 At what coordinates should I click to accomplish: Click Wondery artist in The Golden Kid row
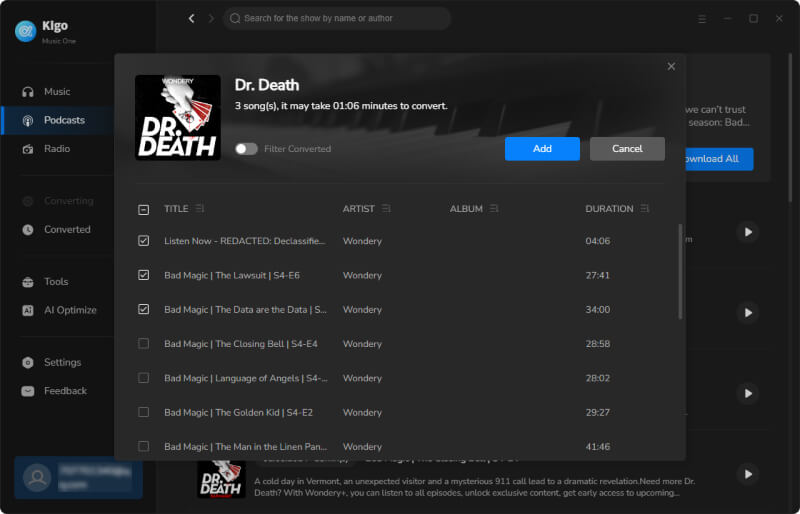pos(362,412)
